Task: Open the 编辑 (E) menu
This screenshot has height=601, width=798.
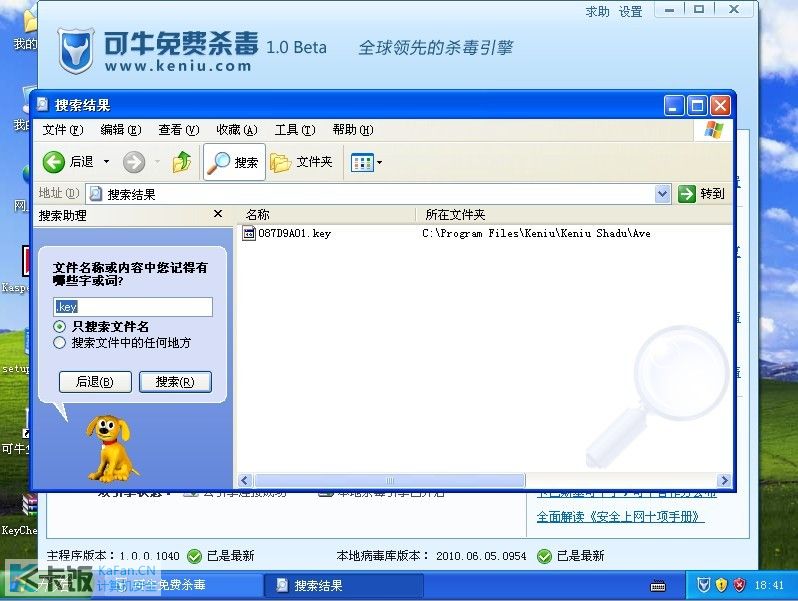Action: [x=121, y=130]
